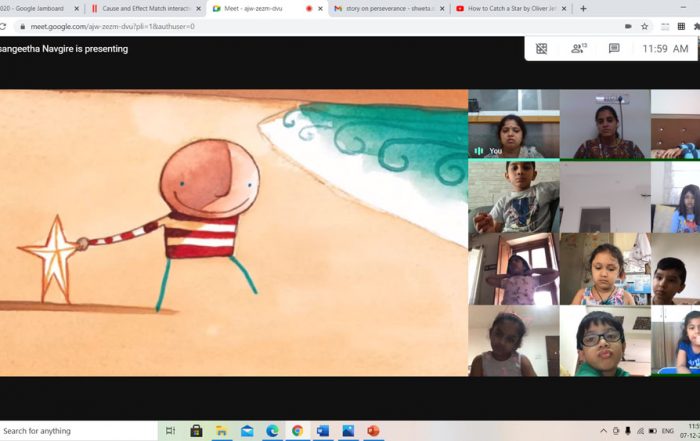Click 'sangeetha Navgire is presenting' text
The width and height of the screenshot is (700, 441).
[x=64, y=49]
